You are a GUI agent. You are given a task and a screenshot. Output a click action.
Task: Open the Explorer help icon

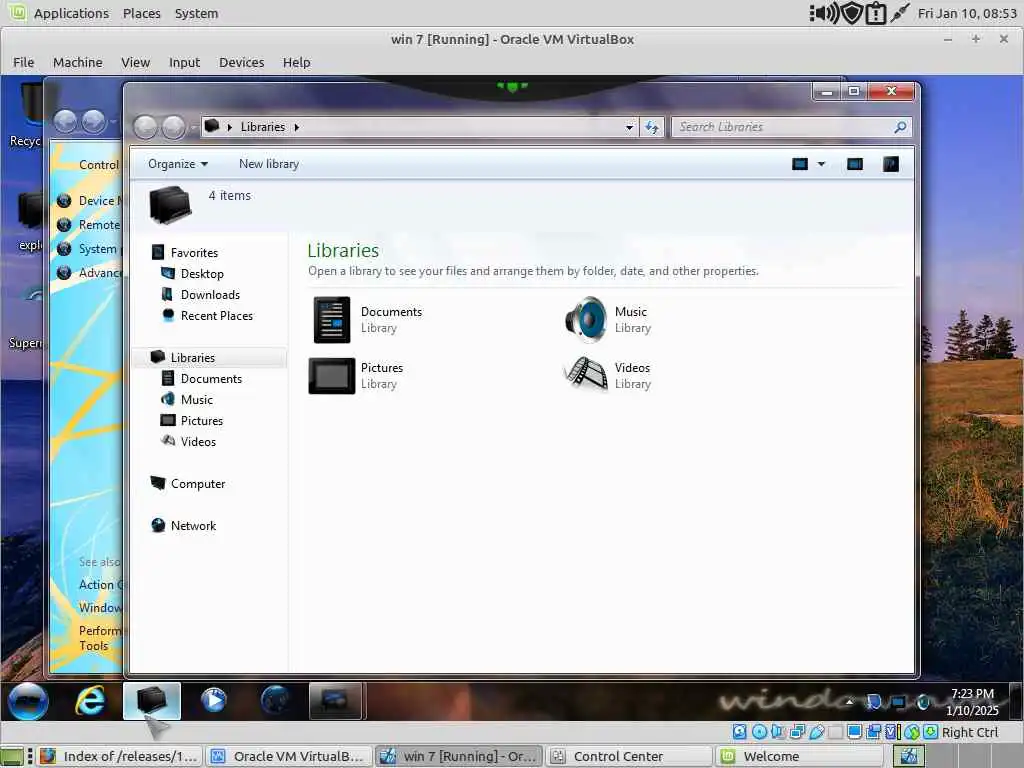891,164
